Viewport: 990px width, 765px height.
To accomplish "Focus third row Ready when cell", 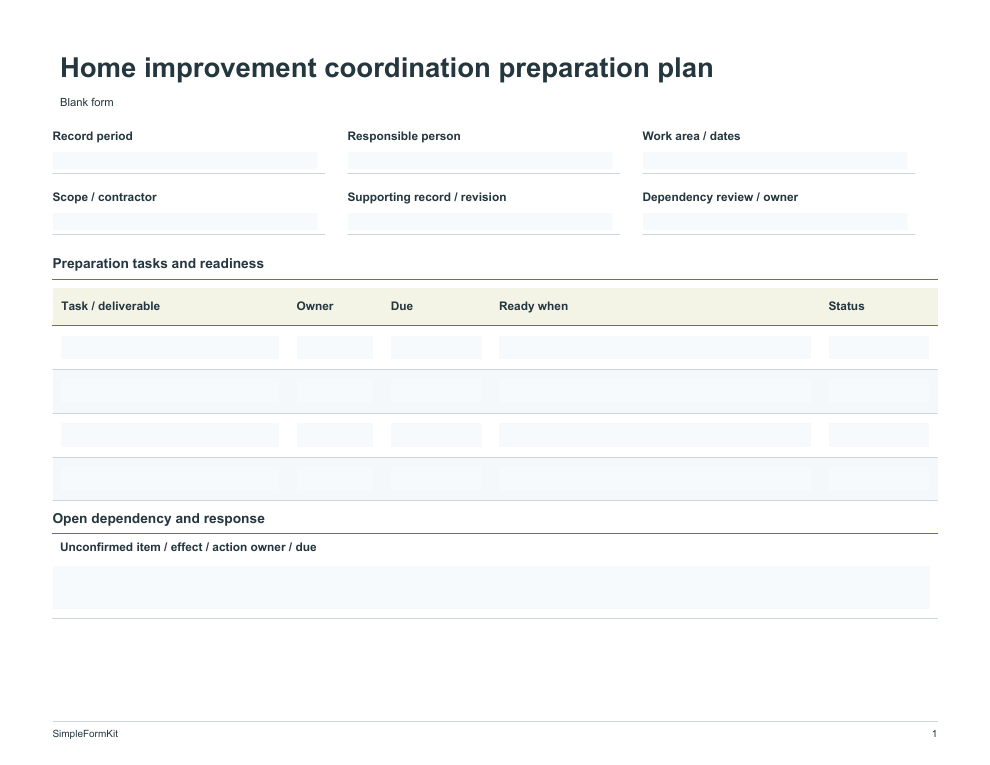I will click(655, 435).
